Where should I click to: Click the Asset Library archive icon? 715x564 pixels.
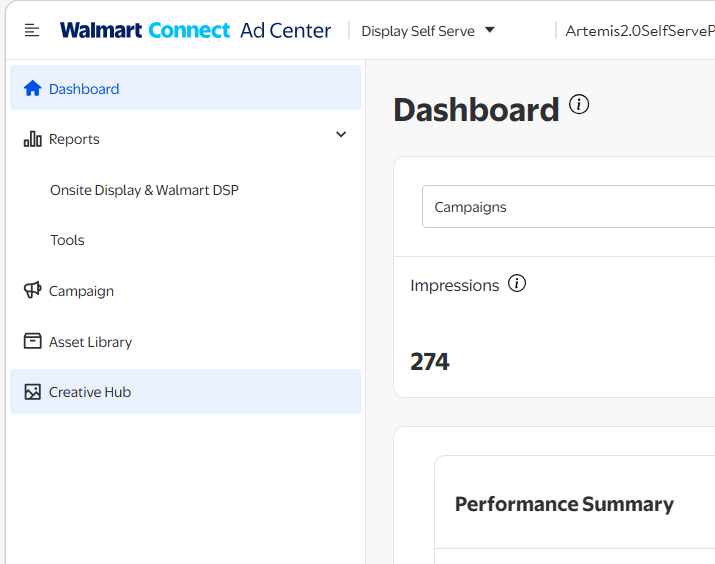32,341
